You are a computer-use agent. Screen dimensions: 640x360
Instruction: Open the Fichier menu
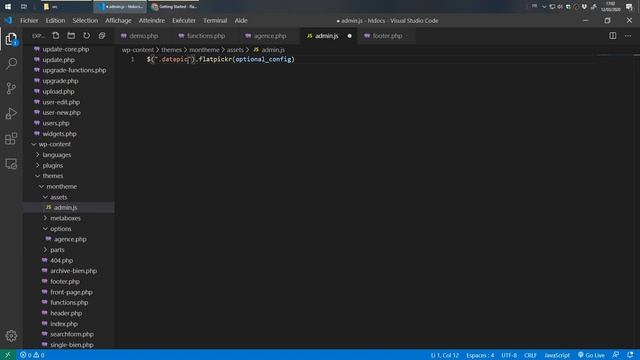pyautogui.click(x=29, y=20)
